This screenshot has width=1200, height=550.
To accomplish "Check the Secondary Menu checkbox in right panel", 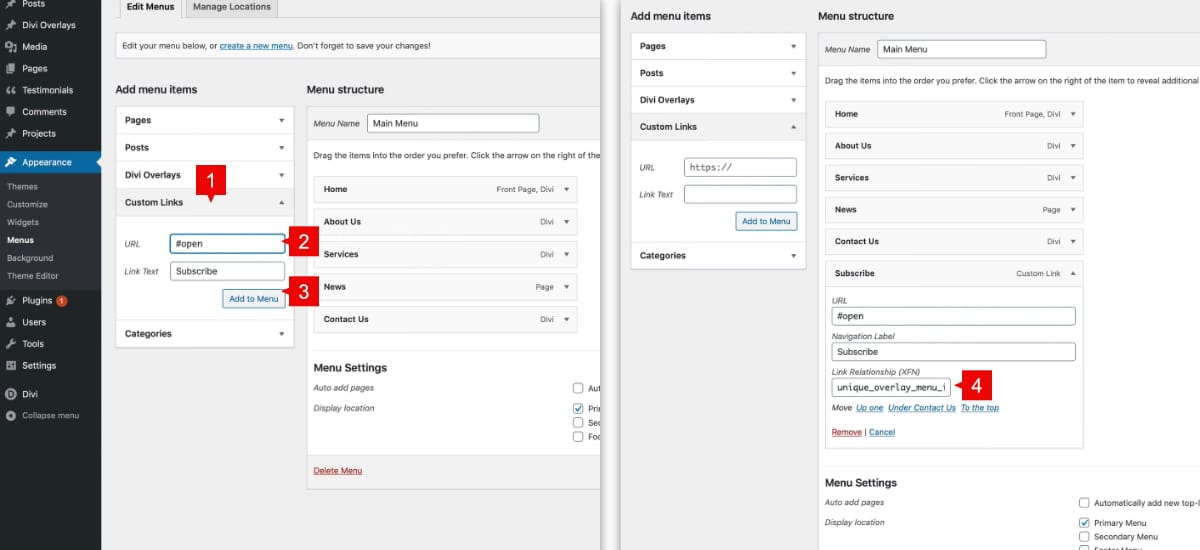I will tap(1084, 537).
